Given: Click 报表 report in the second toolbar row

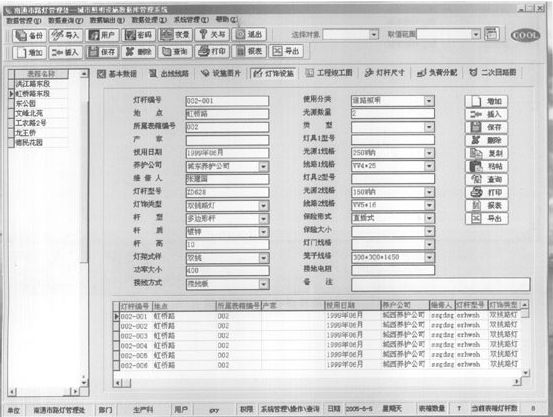Looking at the screenshot, I should pos(249,52).
